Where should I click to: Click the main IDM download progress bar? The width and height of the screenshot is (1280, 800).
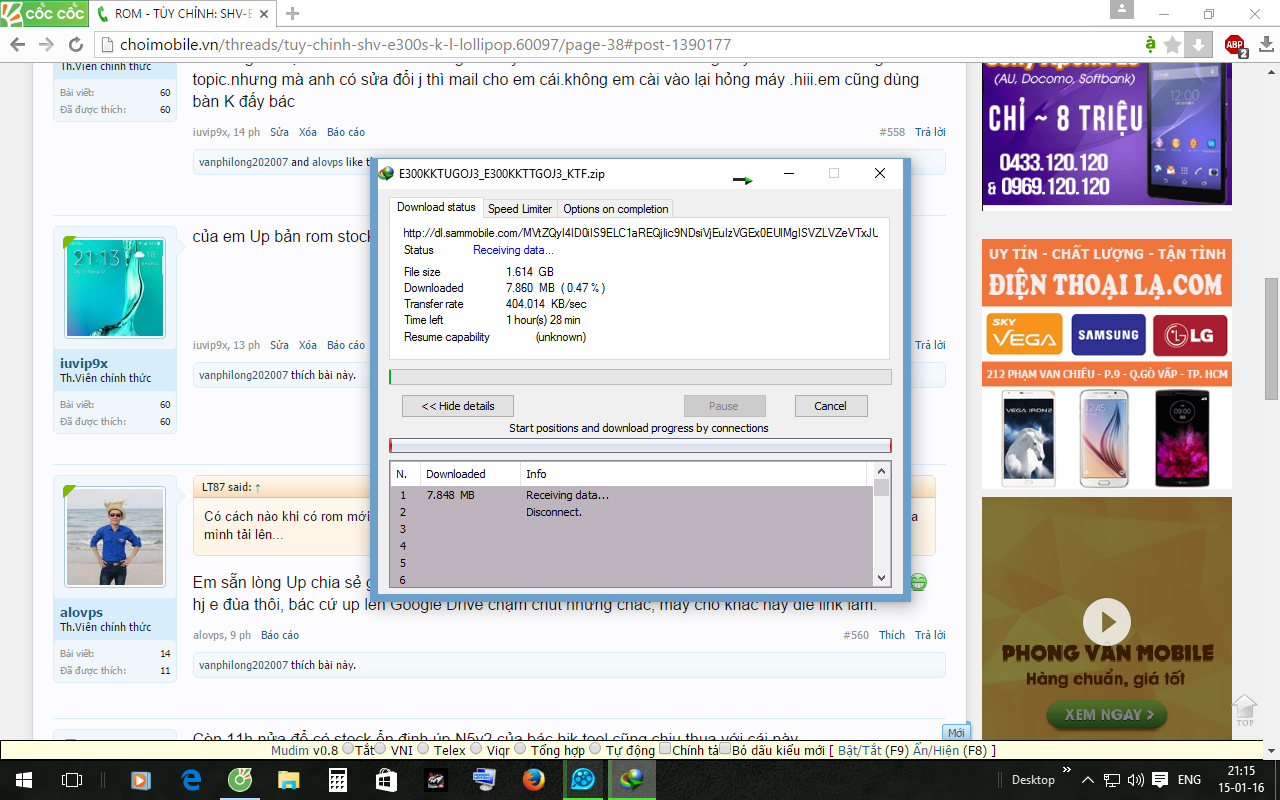click(x=640, y=377)
